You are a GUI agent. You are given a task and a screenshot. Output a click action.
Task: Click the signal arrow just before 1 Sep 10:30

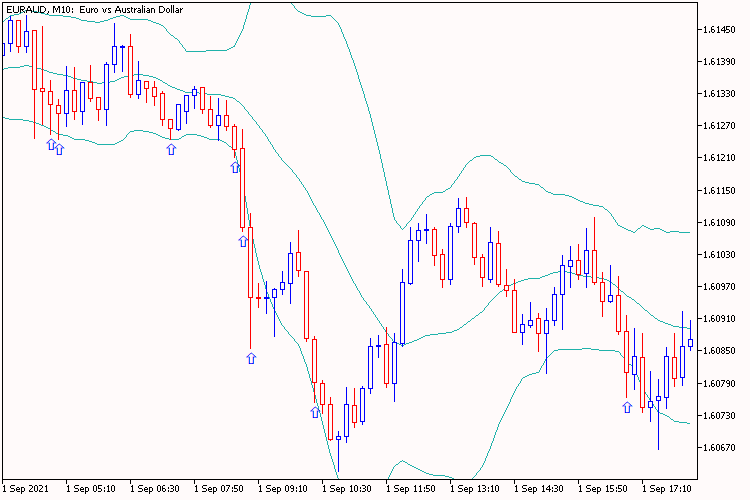click(x=315, y=412)
